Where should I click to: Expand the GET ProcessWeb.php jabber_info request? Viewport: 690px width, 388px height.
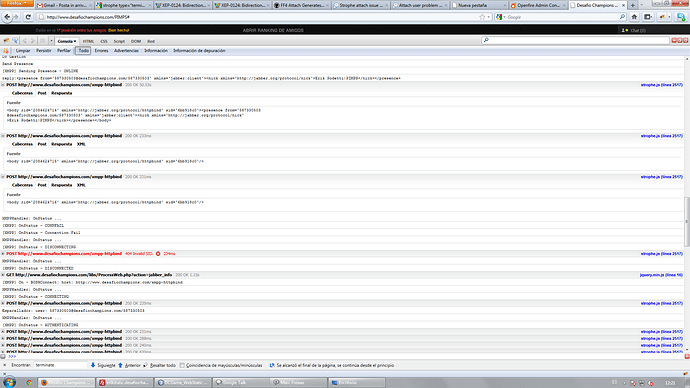3,275
